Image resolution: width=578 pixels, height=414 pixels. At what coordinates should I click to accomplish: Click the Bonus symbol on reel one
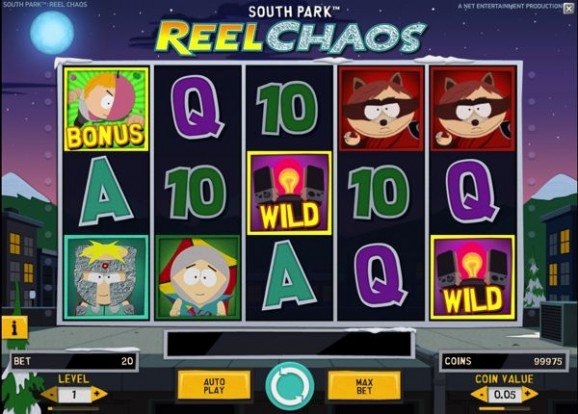[106, 109]
